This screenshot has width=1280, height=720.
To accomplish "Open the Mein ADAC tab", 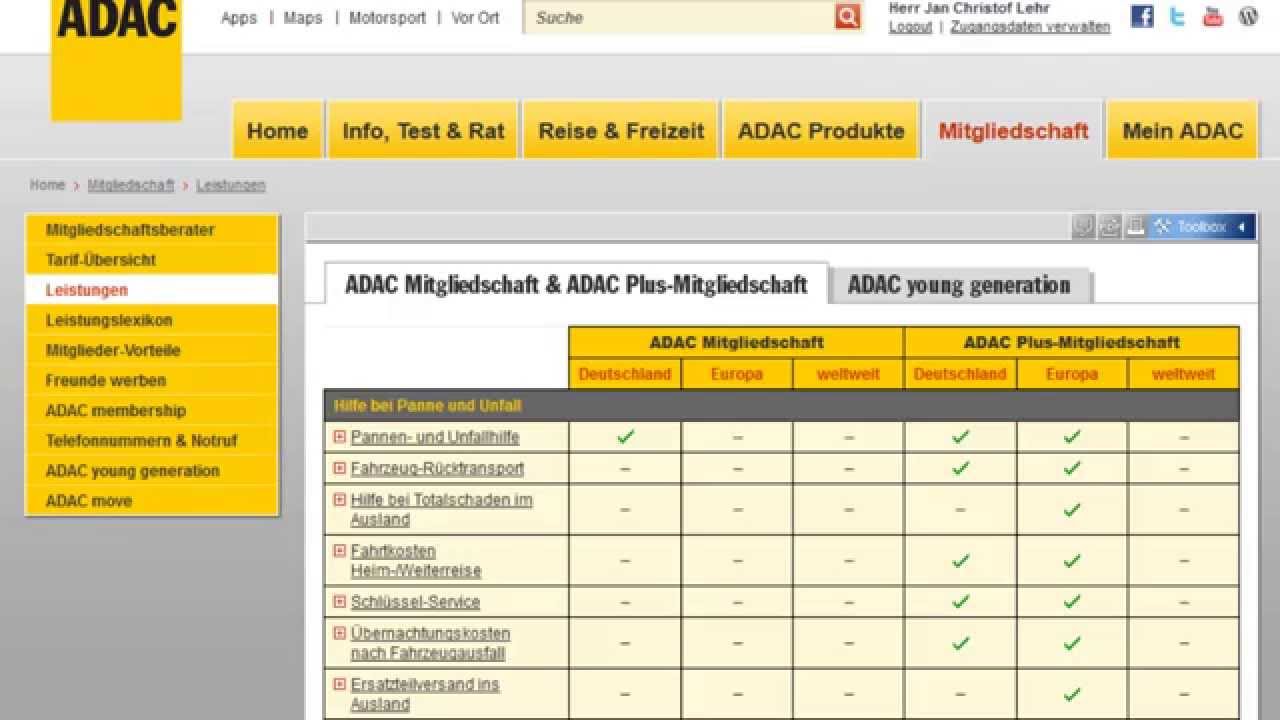I will [x=1182, y=130].
